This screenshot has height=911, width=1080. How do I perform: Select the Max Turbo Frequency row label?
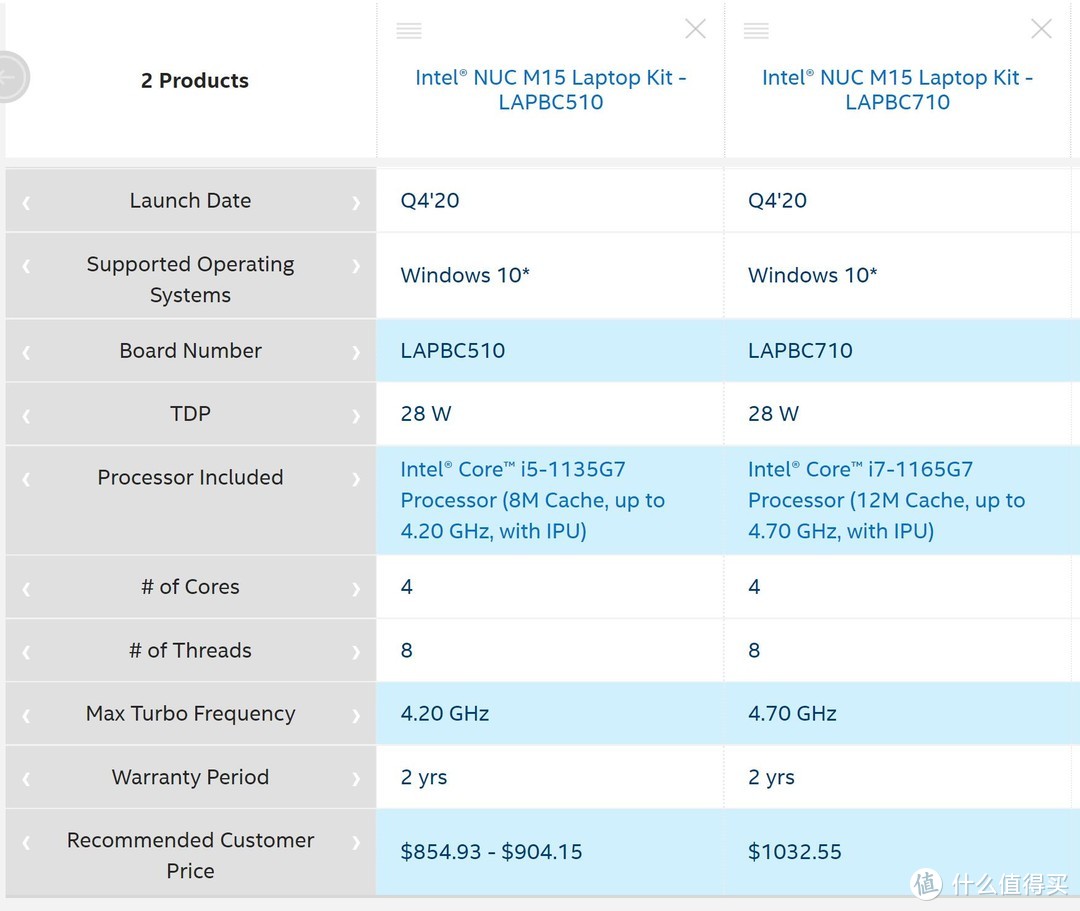(x=190, y=713)
